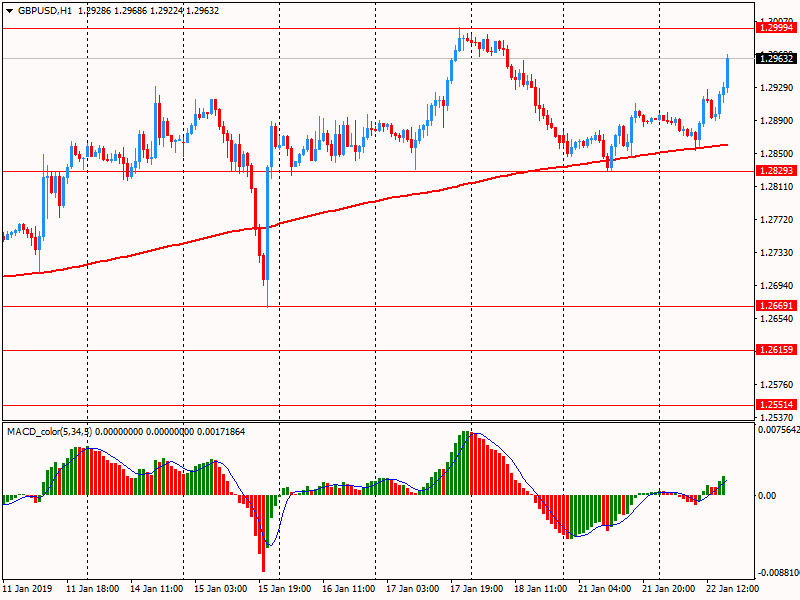Click the MACD value 0.00171864 in the header
The width and height of the screenshot is (800, 600).
click(x=220, y=432)
